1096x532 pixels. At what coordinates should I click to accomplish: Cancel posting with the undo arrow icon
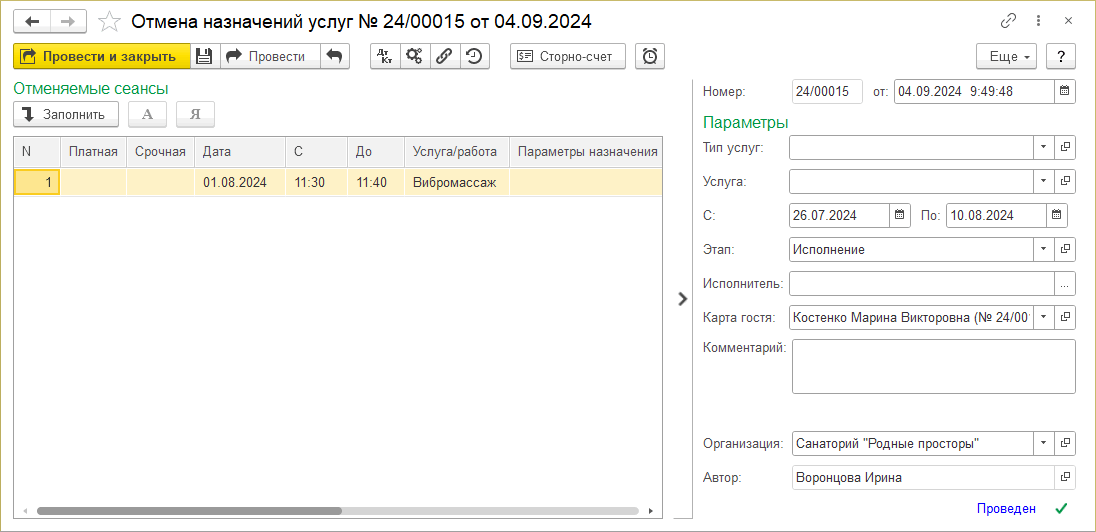[x=335, y=57]
